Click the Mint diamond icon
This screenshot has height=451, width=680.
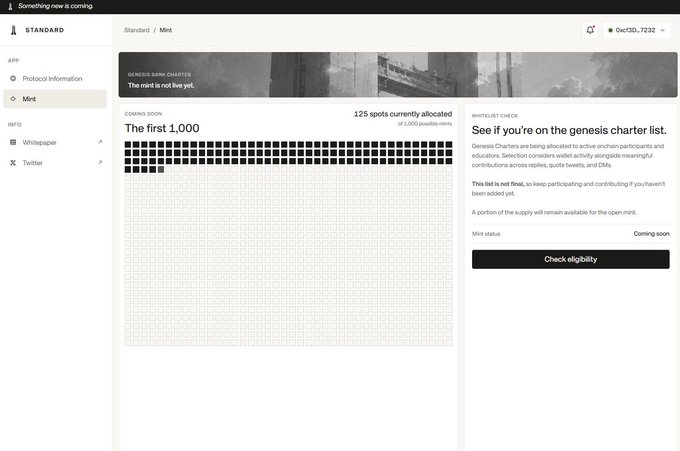click(x=13, y=99)
